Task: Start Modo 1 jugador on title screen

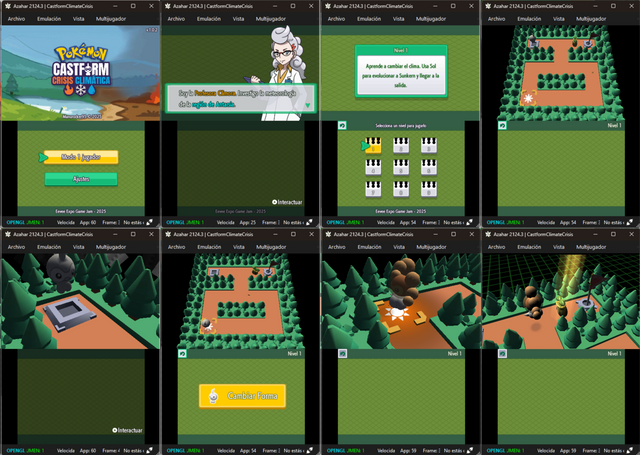Action: (x=81, y=157)
